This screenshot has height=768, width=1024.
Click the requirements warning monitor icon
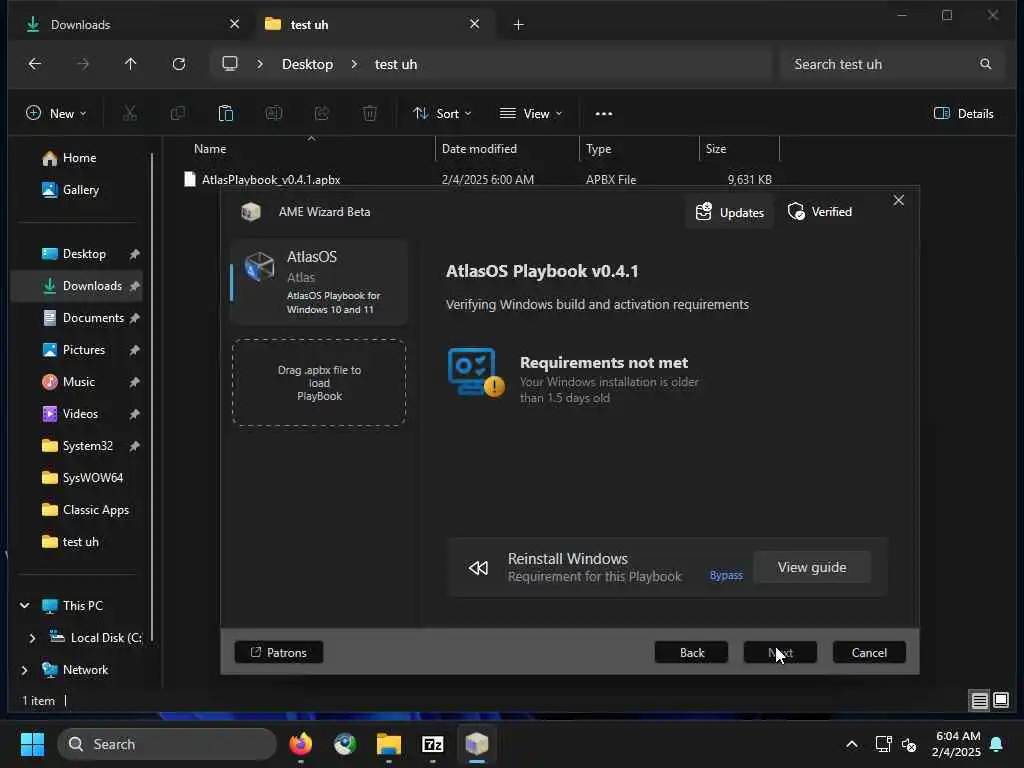click(x=476, y=372)
